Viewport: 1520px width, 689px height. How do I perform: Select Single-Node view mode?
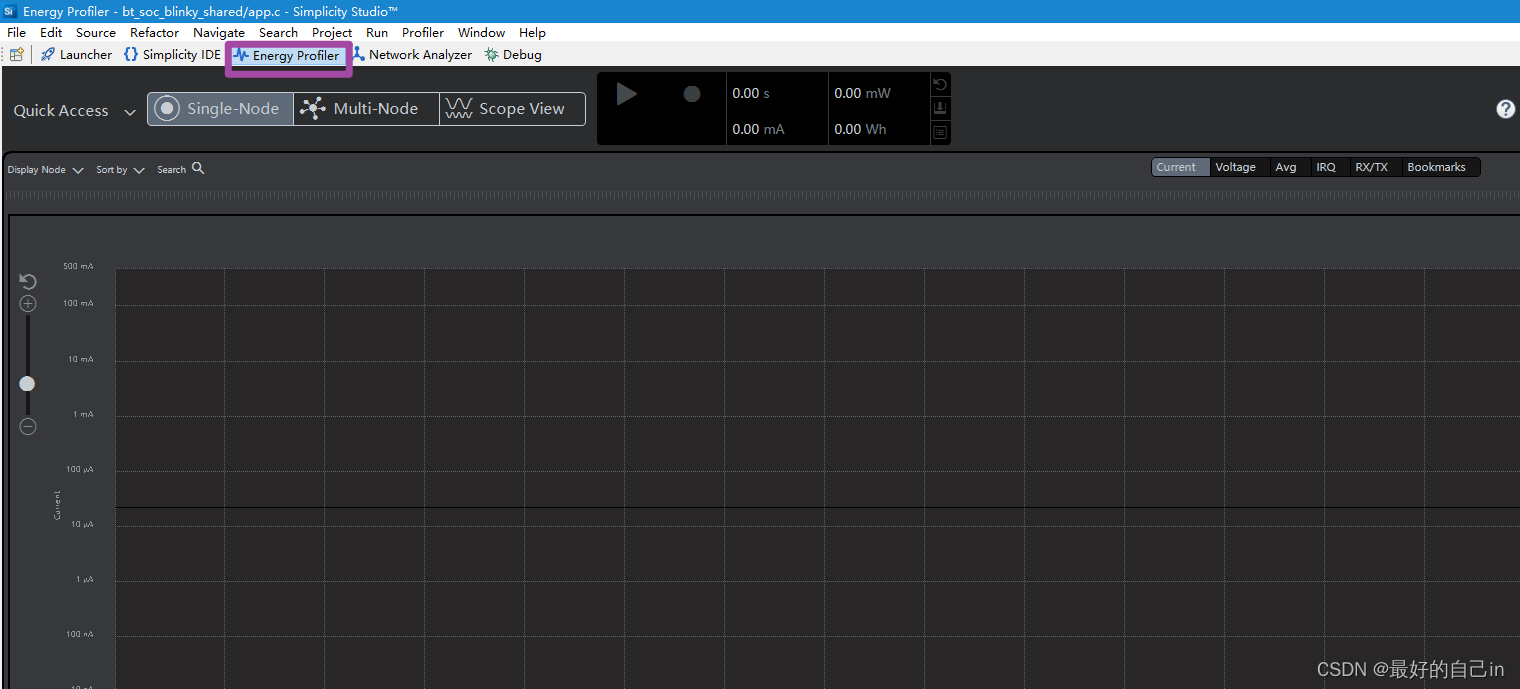pos(220,109)
